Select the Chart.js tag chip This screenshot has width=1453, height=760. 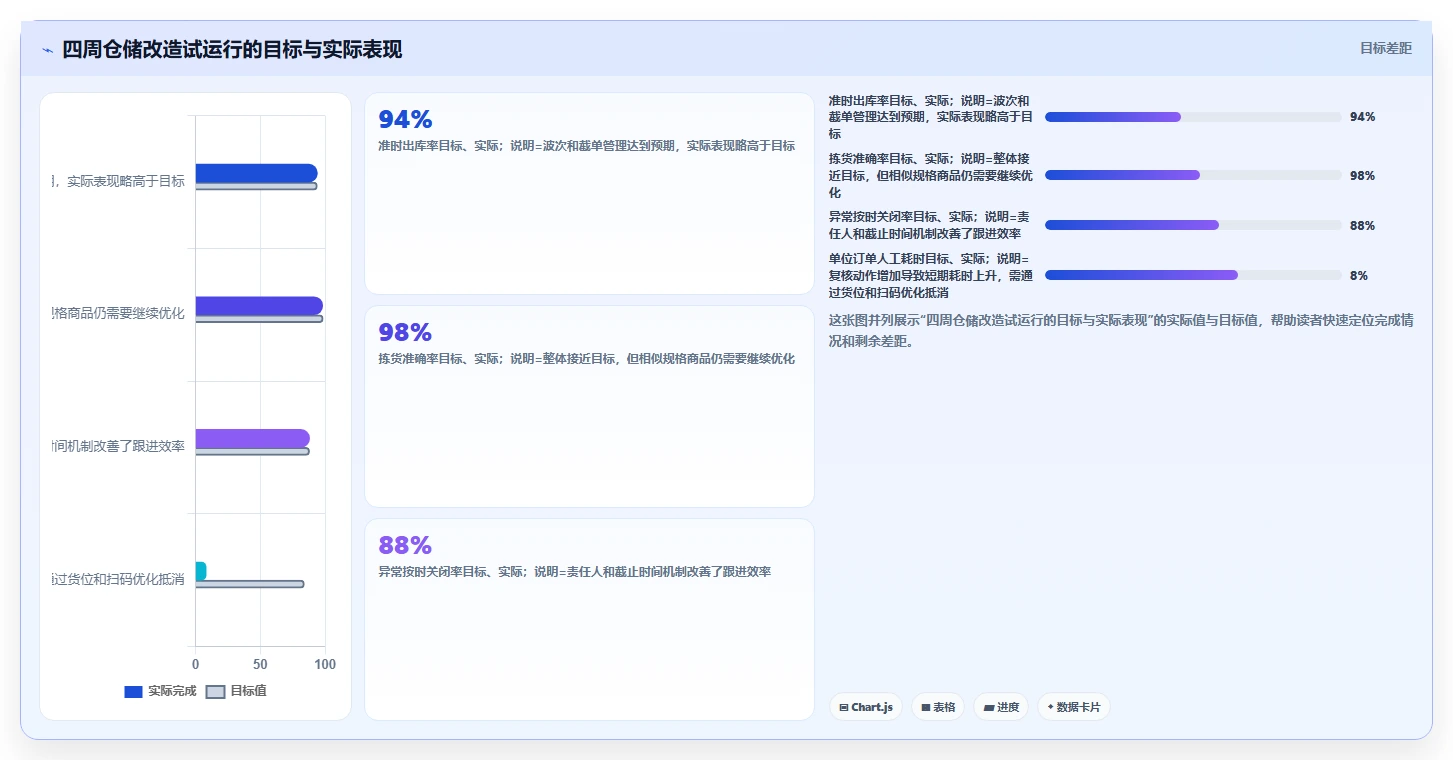click(x=865, y=707)
